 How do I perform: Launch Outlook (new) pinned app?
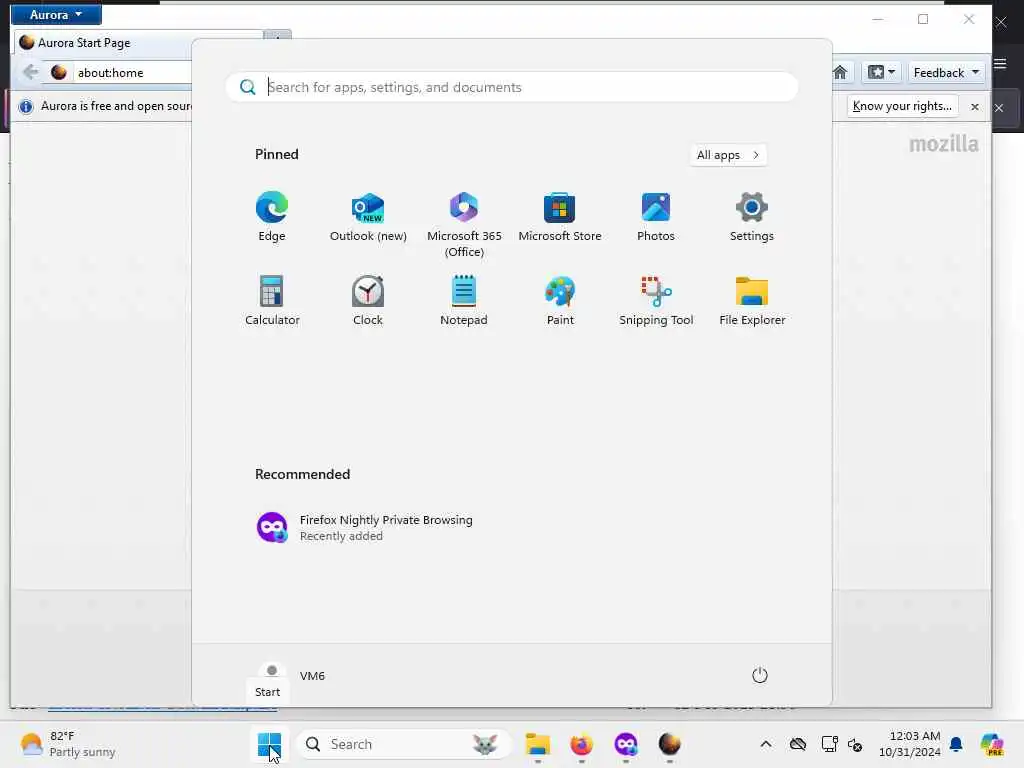(x=368, y=216)
